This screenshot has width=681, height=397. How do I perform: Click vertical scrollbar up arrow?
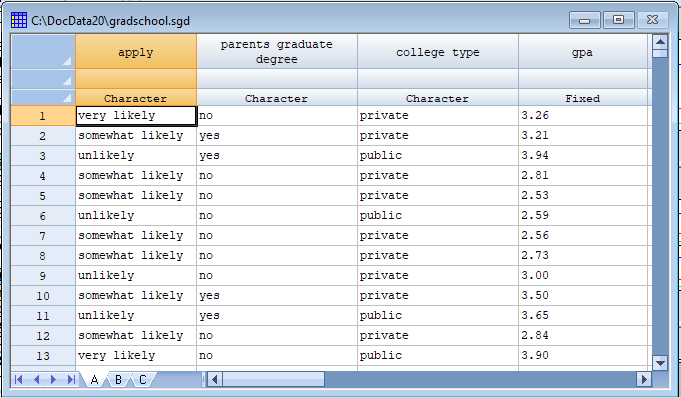pos(660,42)
